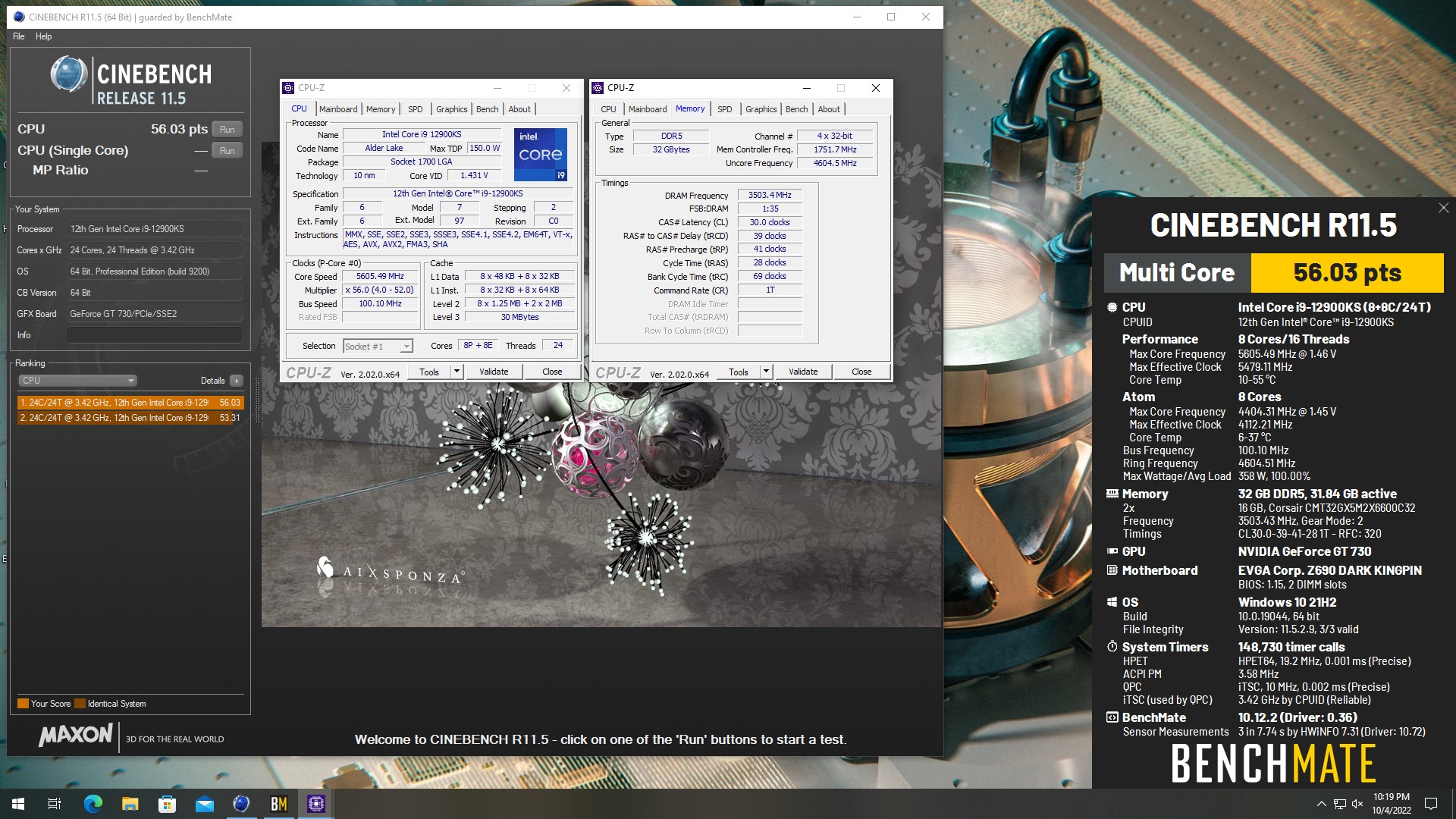Open the notification center icon

pyautogui.click(x=1431, y=804)
